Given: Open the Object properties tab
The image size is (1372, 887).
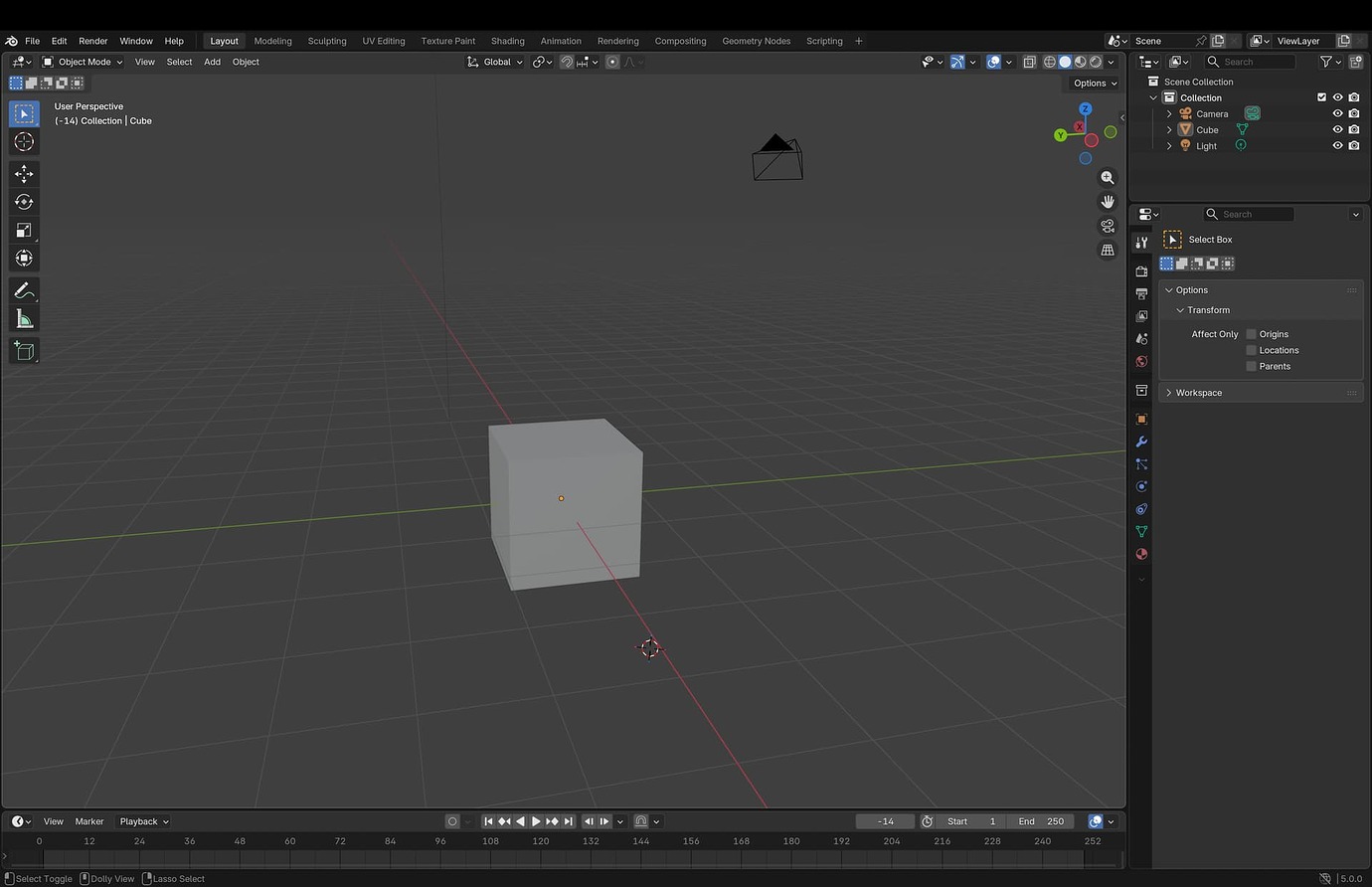Looking at the screenshot, I should click(1141, 419).
